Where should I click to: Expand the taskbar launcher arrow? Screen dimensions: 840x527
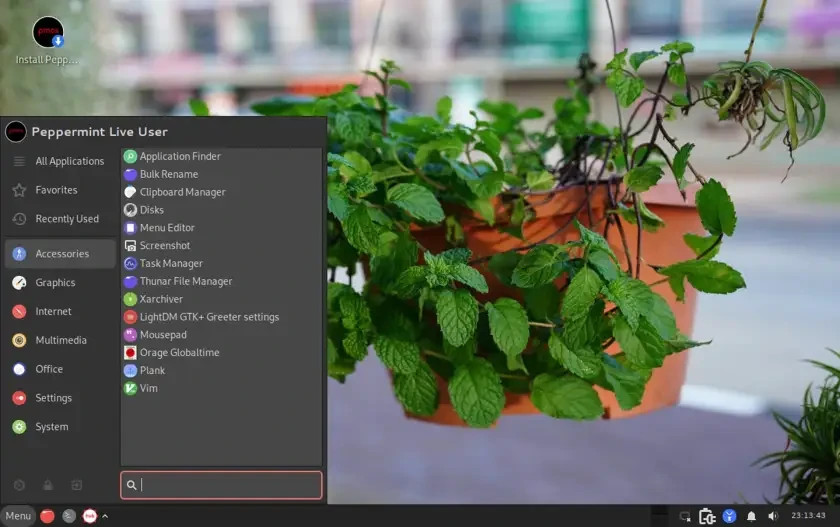[x=105, y=516]
